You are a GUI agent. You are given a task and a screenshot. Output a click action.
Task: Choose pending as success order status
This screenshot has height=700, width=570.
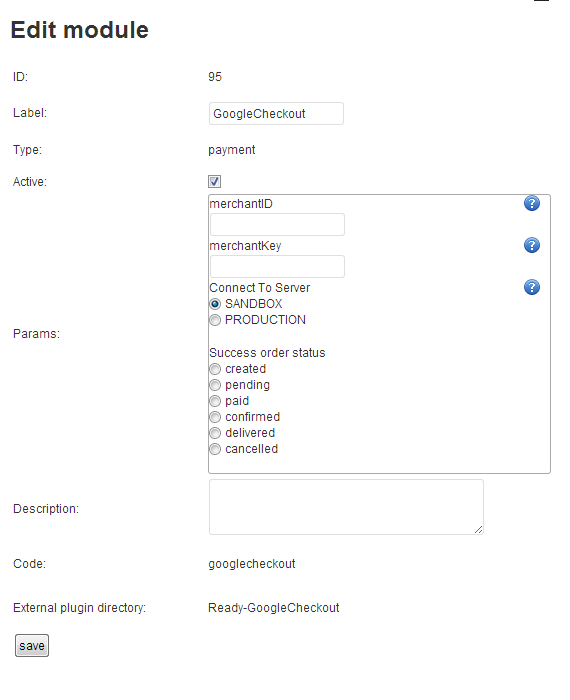coord(215,385)
